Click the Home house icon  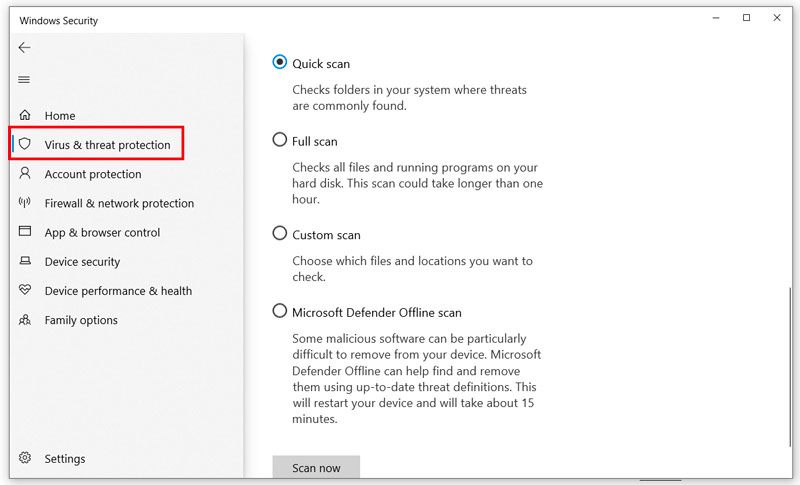click(24, 115)
